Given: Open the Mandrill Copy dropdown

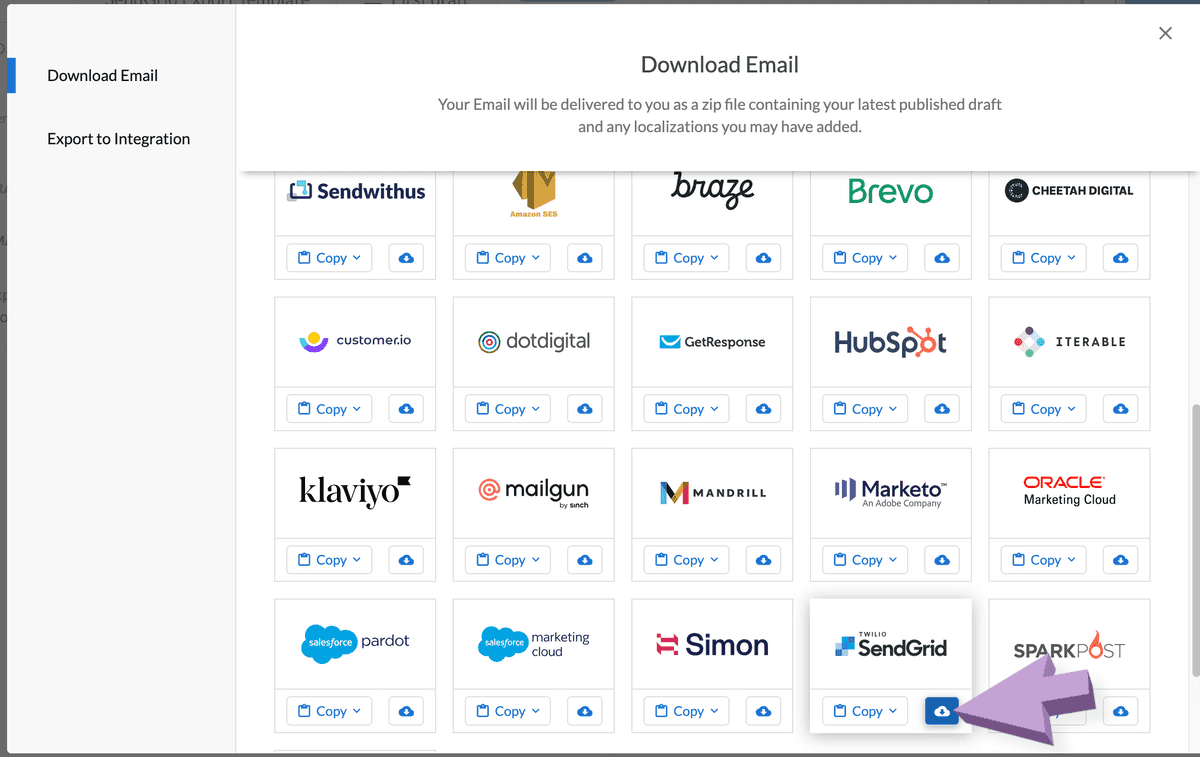Looking at the screenshot, I should pos(686,560).
